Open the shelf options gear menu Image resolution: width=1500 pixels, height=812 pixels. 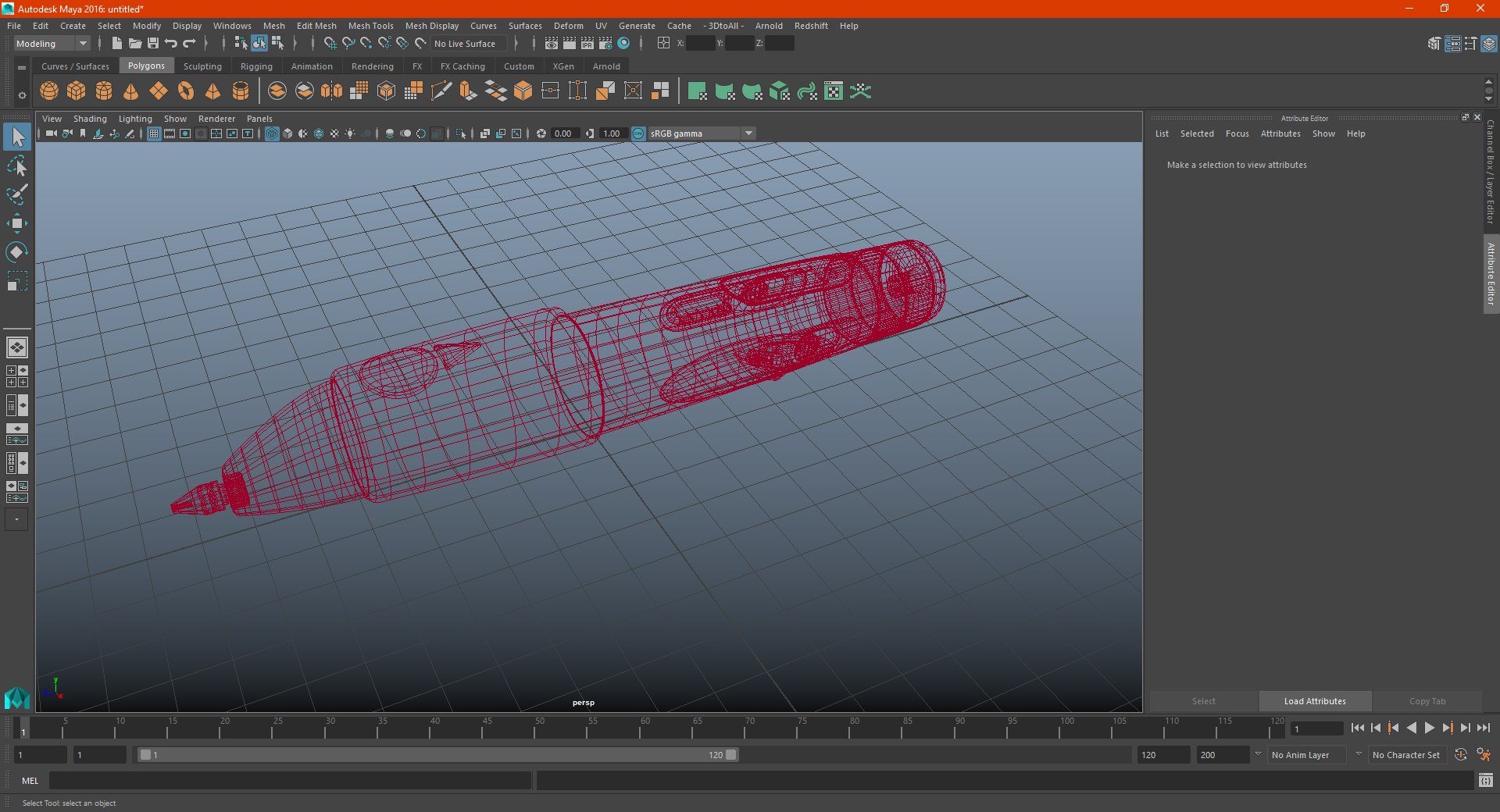(x=22, y=95)
